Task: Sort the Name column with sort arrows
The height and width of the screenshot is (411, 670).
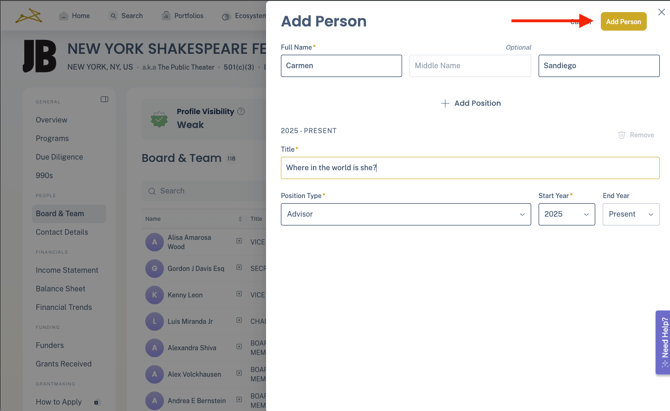Action: click(x=240, y=219)
